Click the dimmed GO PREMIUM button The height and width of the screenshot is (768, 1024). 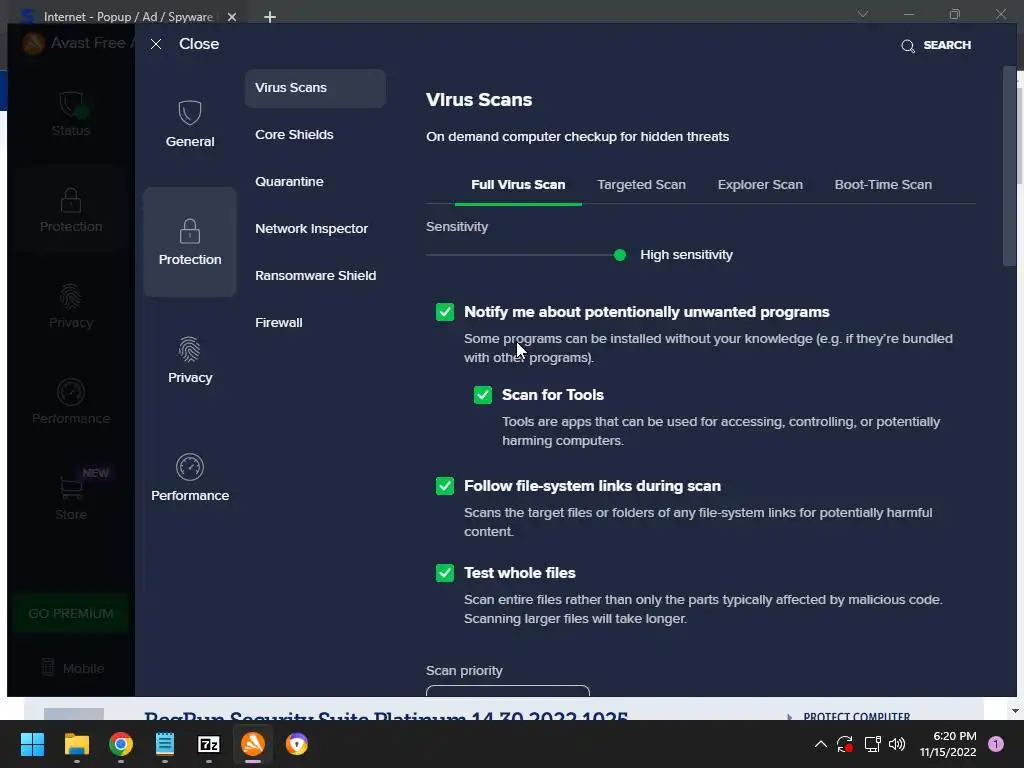pos(71,613)
